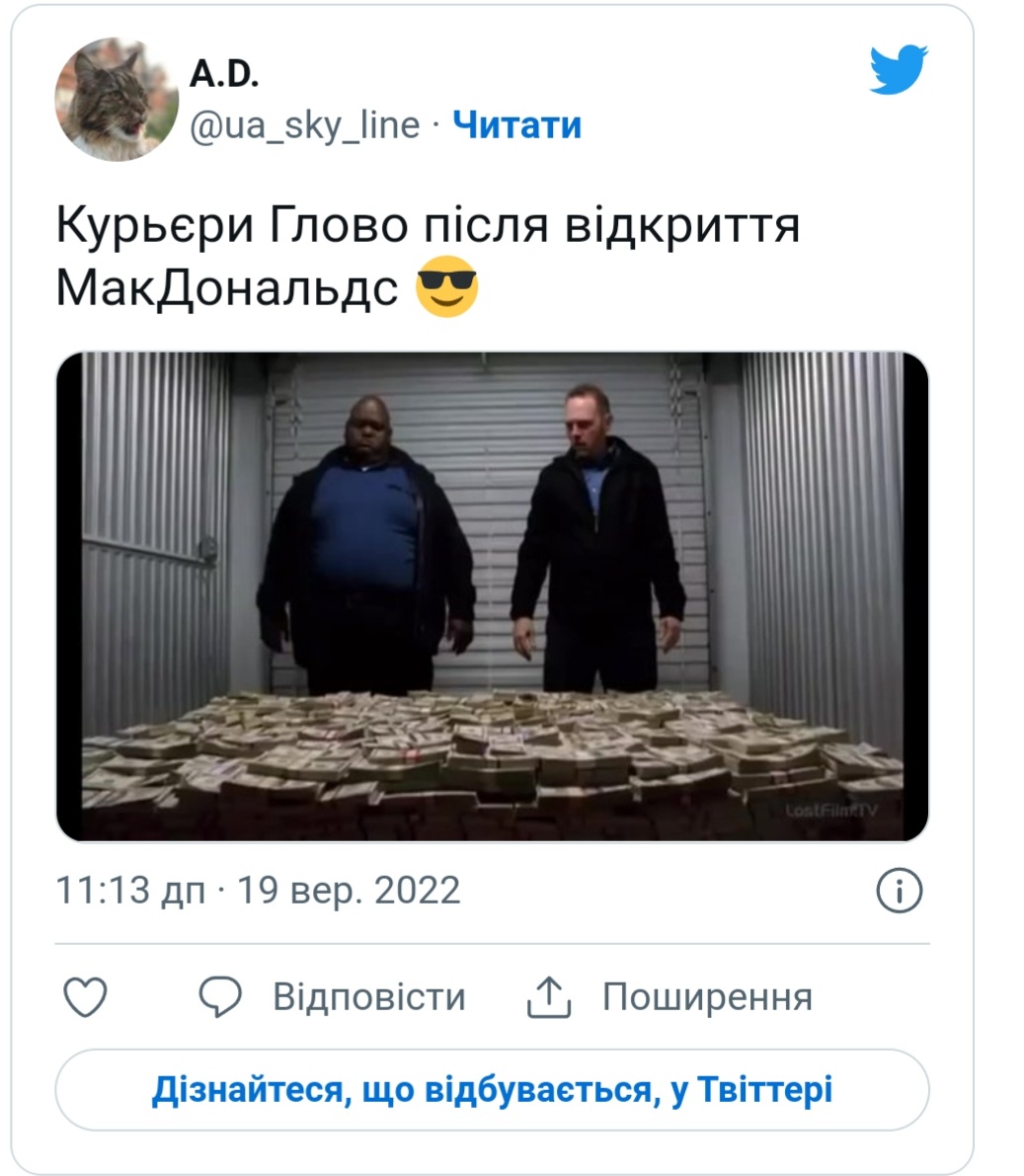The height and width of the screenshot is (1176, 1024).
Task: Open the cat profile avatar
Action: 117,99
